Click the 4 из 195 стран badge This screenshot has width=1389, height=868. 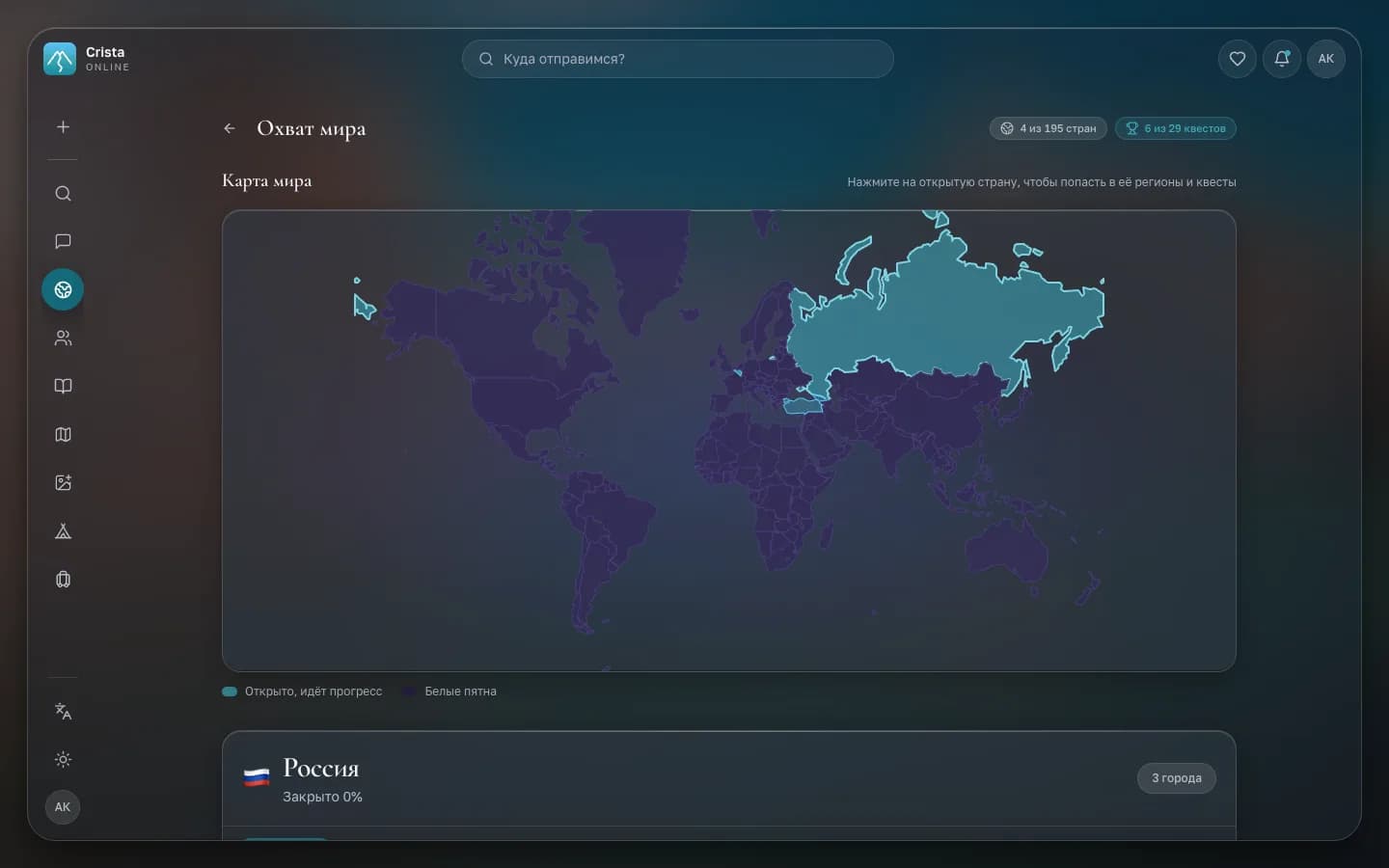tap(1048, 128)
